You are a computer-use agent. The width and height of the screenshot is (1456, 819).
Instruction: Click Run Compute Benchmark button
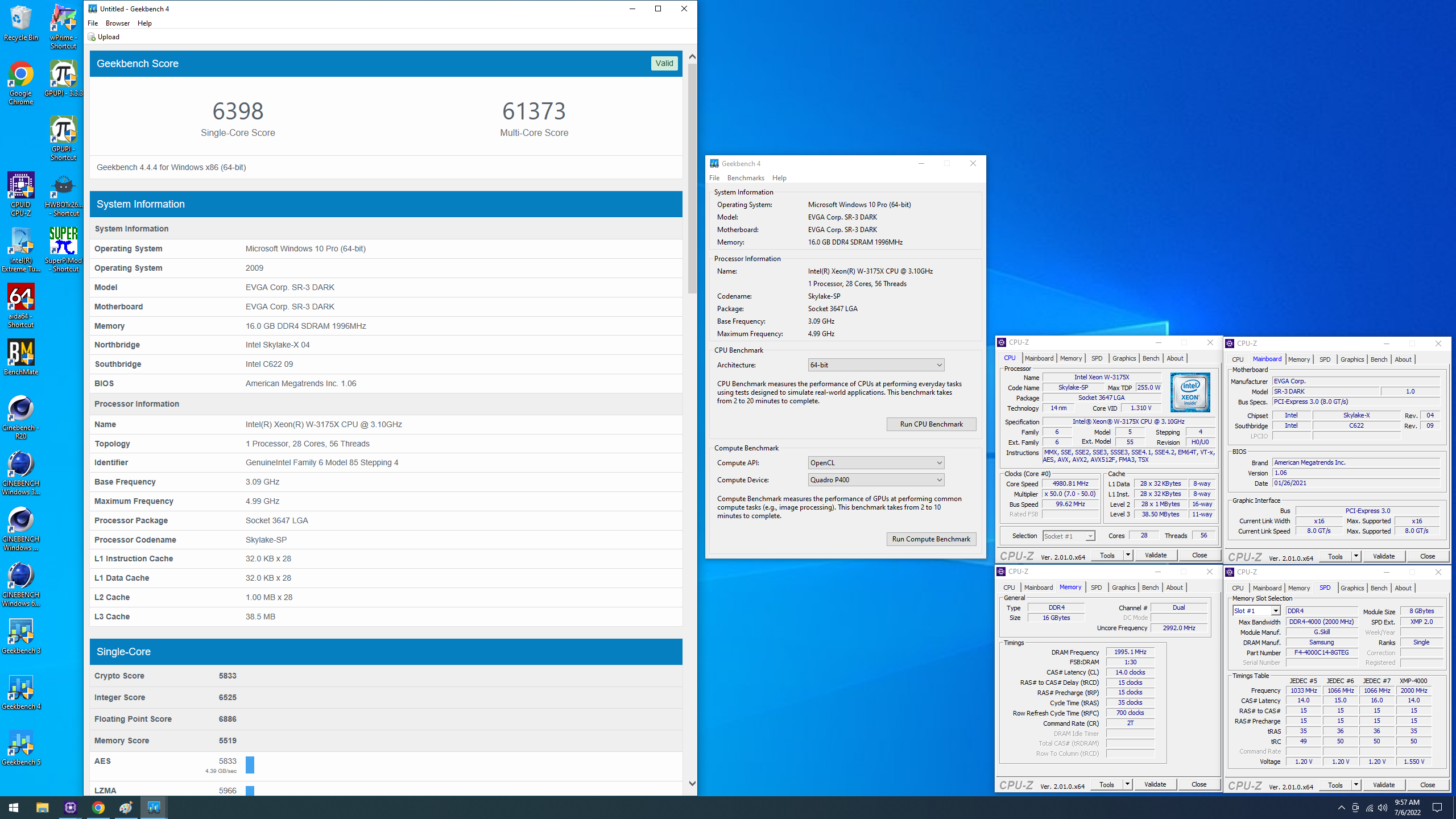[931, 539]
